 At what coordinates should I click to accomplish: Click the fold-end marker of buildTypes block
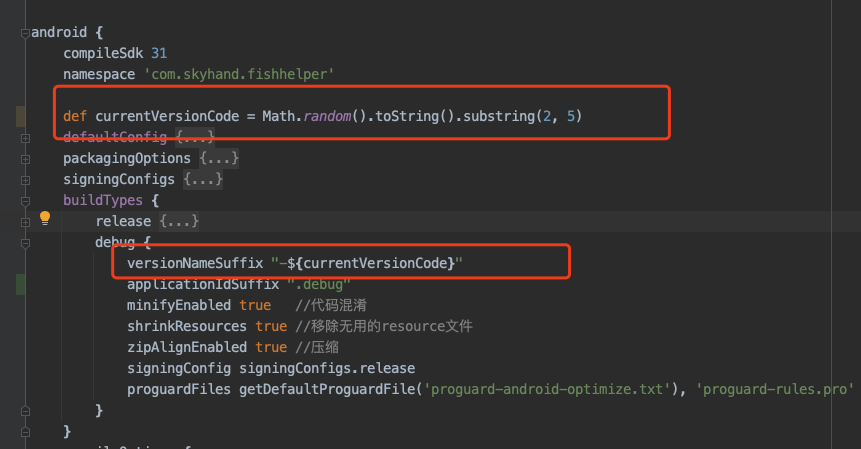click(x=25, y=432)
